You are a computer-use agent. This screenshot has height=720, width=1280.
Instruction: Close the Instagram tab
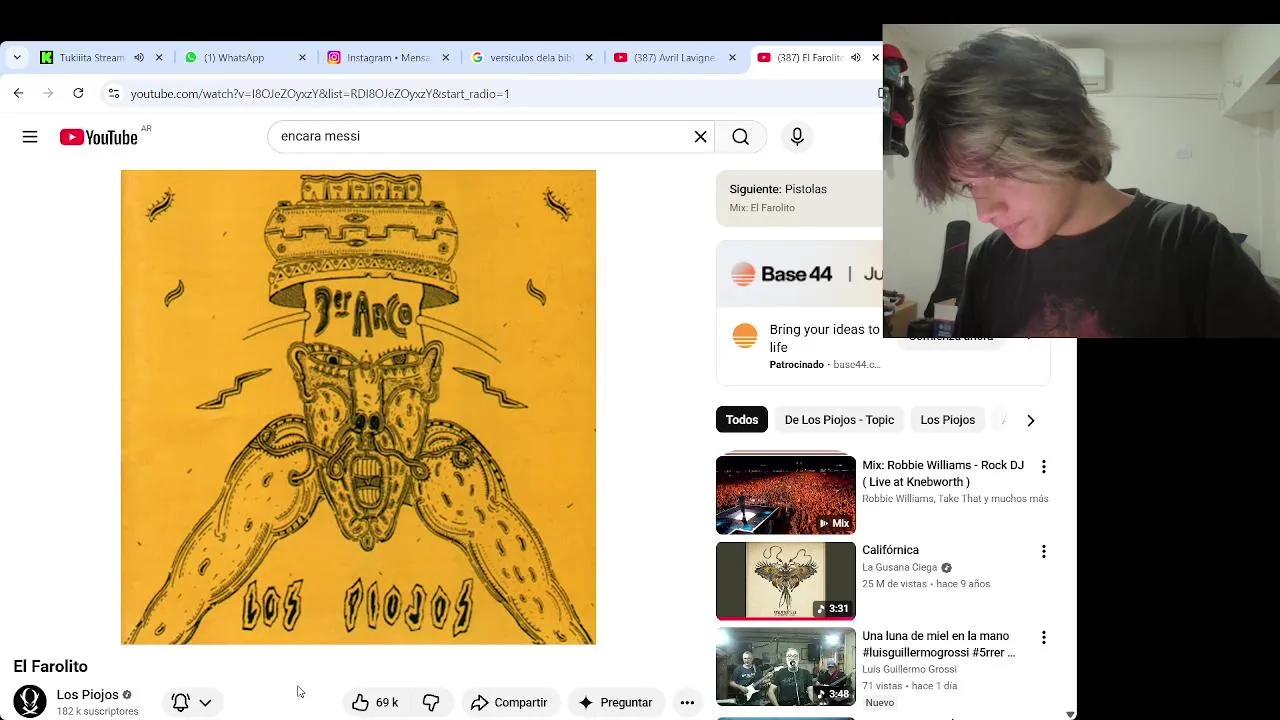446,58
